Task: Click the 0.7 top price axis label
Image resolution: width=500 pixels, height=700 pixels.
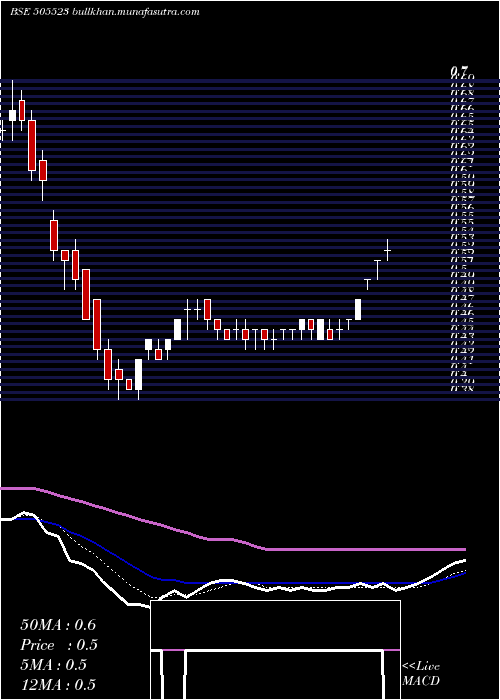Action: (x=458, y=71)
